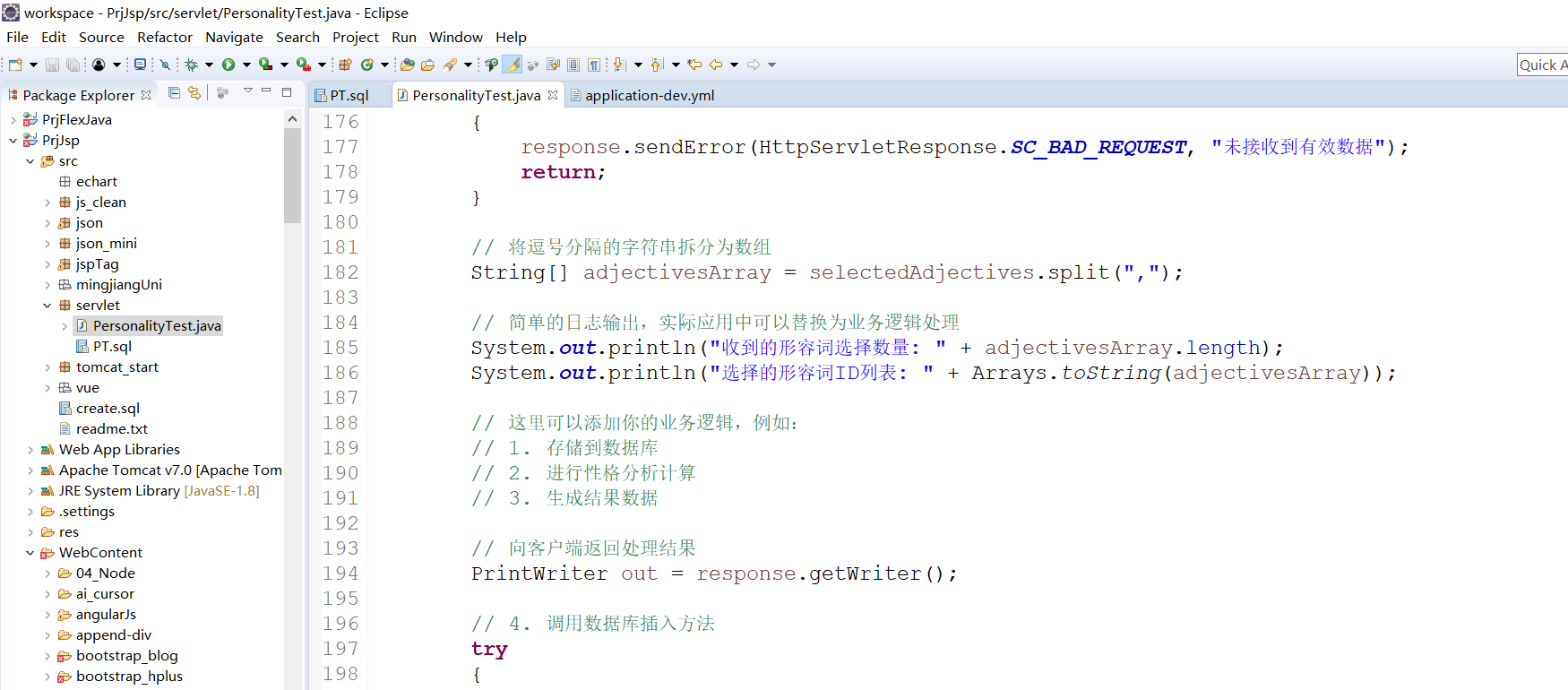
Task: Expand the PrjFlexJava project
Action: pos(13,120)
